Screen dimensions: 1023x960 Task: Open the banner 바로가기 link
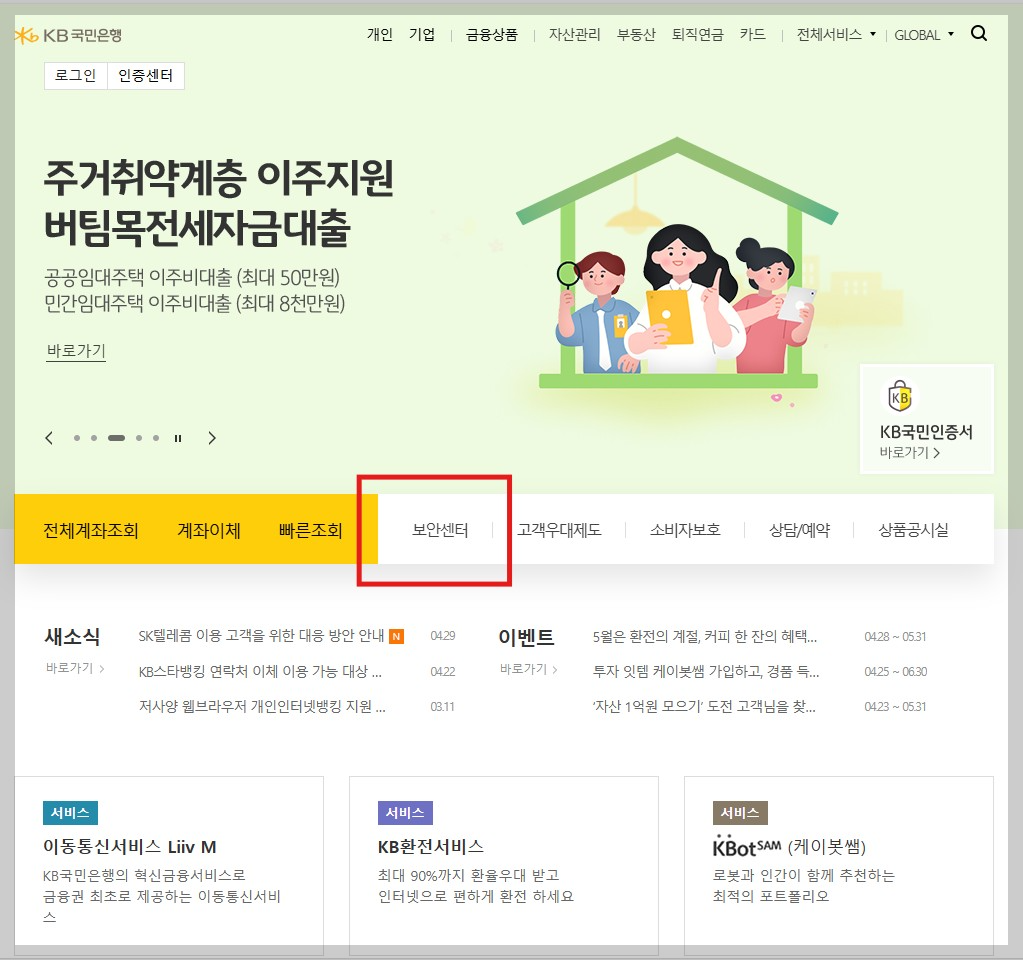point(75,352)
